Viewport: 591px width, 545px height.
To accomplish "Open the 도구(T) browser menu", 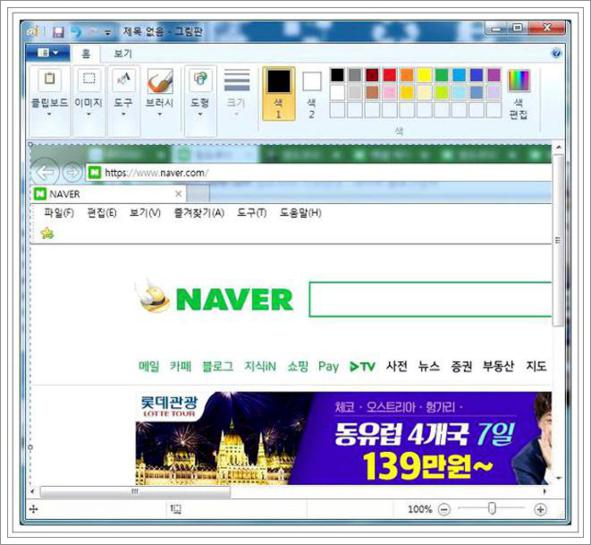I will coord(252,213).
